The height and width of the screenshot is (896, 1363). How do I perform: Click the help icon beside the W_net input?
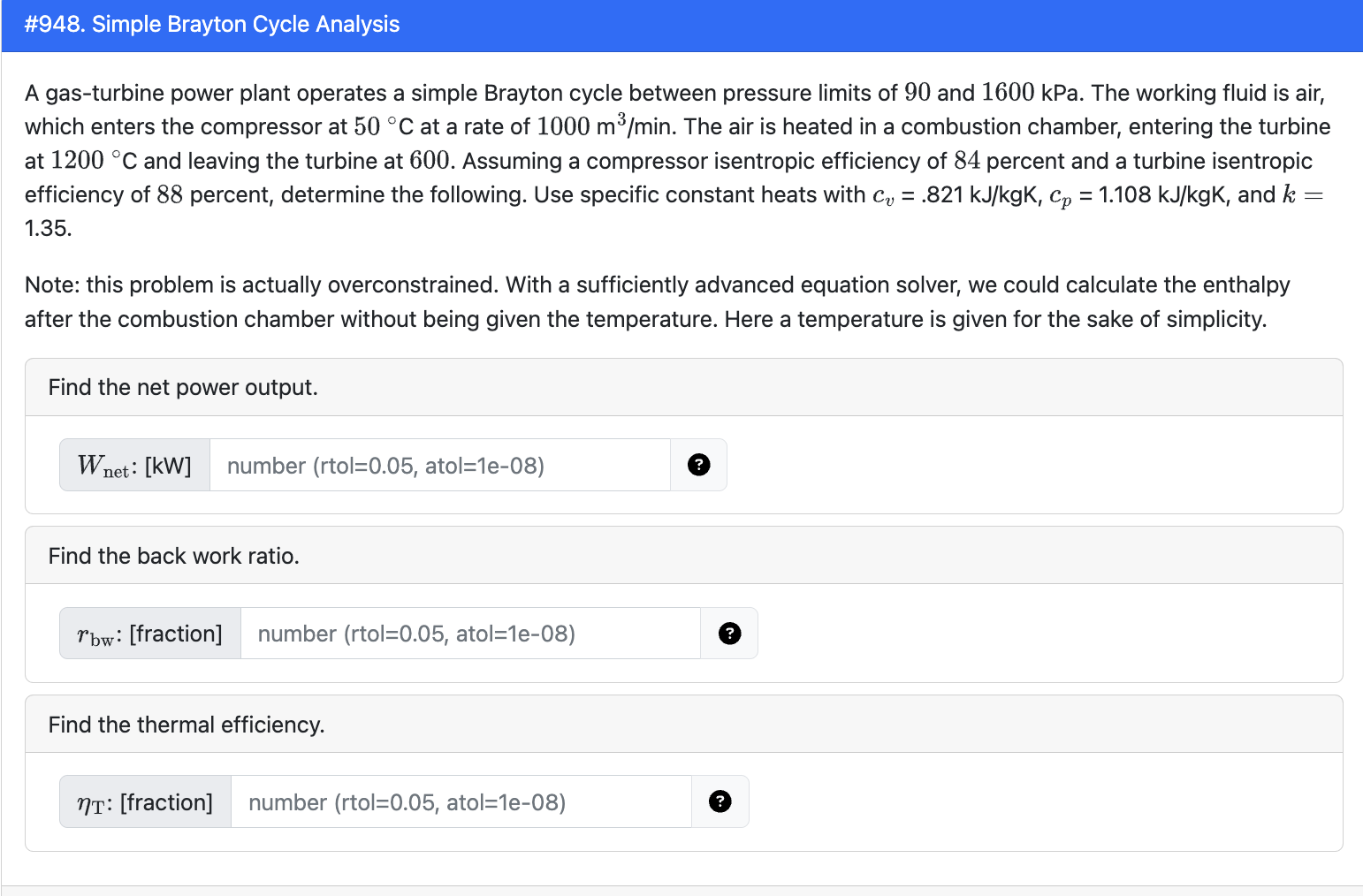(698, 465)
